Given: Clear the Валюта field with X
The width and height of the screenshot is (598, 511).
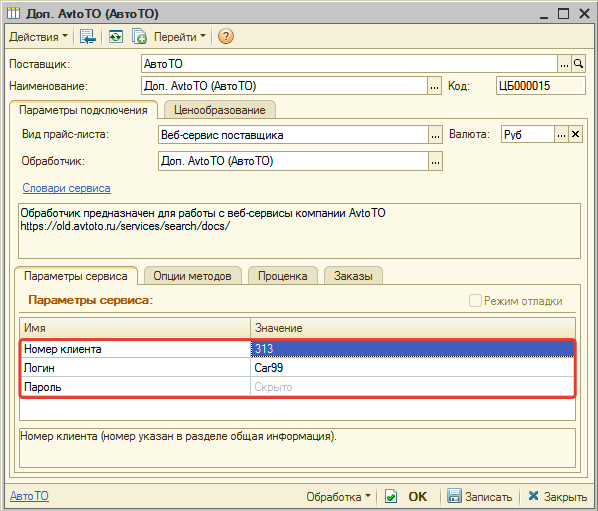Looking at the screenshot, I should (x=575, y=134).
